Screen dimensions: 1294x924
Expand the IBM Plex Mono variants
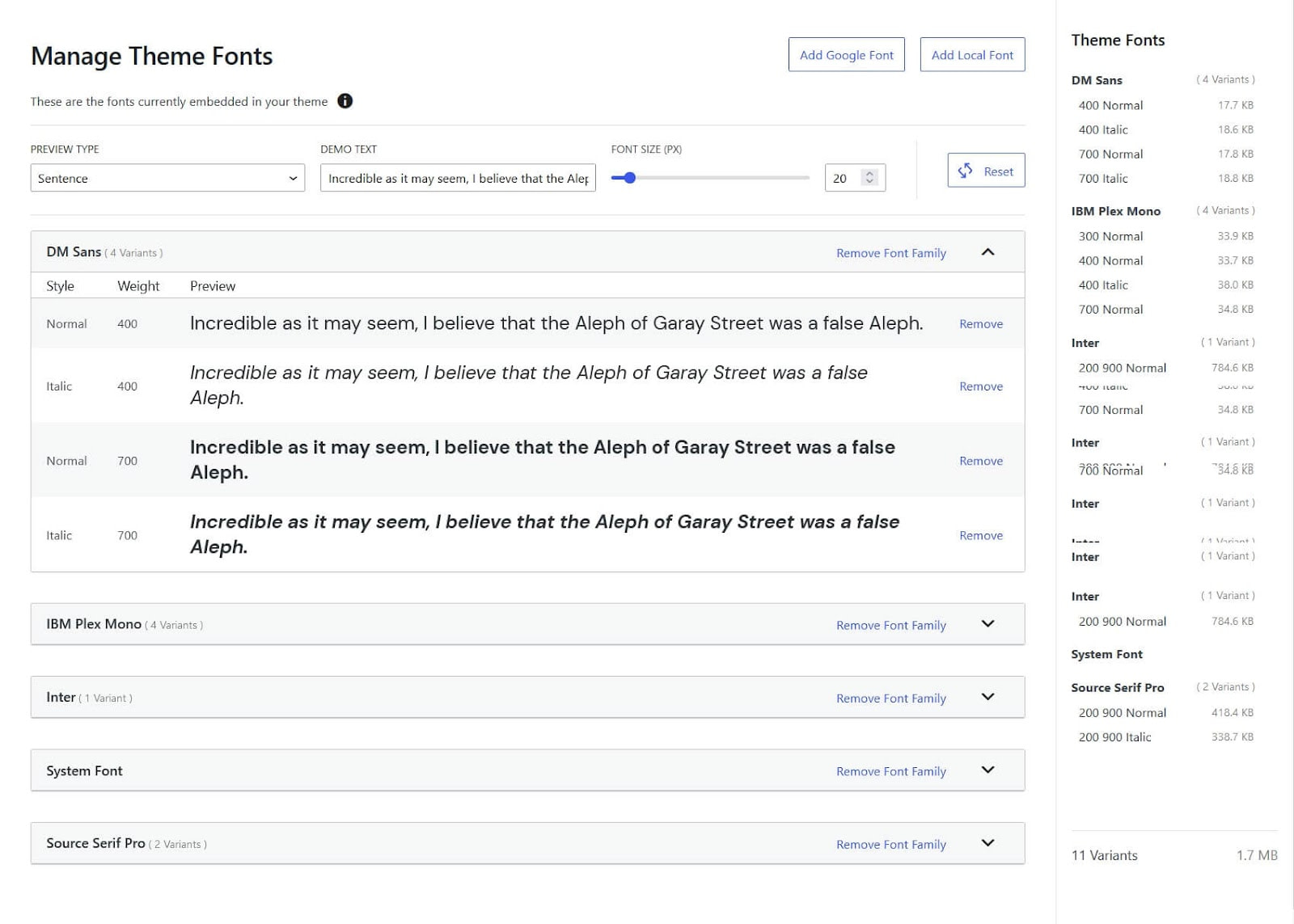point(987,624)
